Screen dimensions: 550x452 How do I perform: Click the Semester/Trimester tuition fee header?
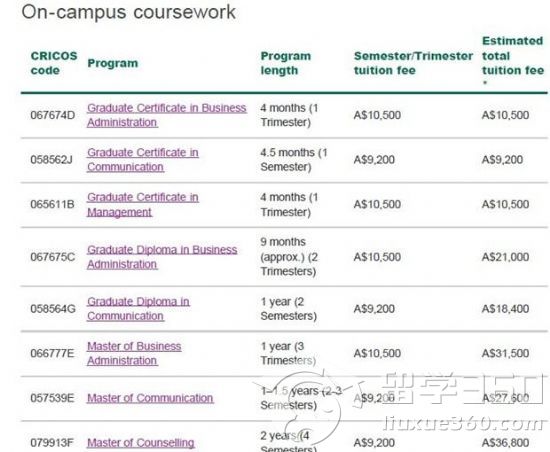[x=413, y=63]
